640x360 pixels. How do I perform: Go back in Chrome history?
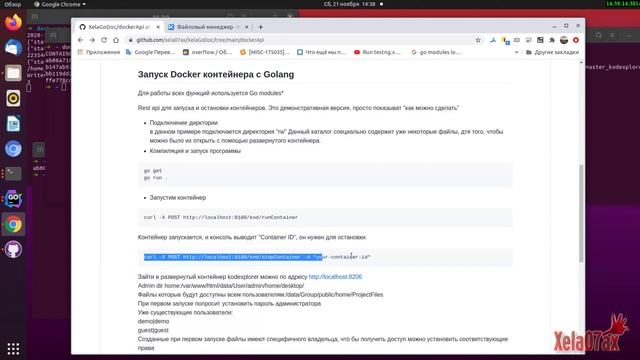click(80, 40)
